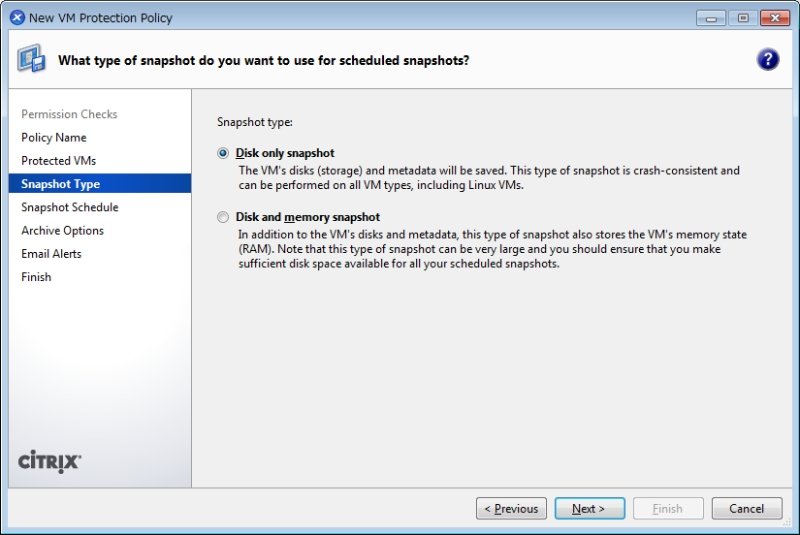This screenshot has height=535, width=800.
Task: Open help via the blue question mark icon
Action: (767, 60)
